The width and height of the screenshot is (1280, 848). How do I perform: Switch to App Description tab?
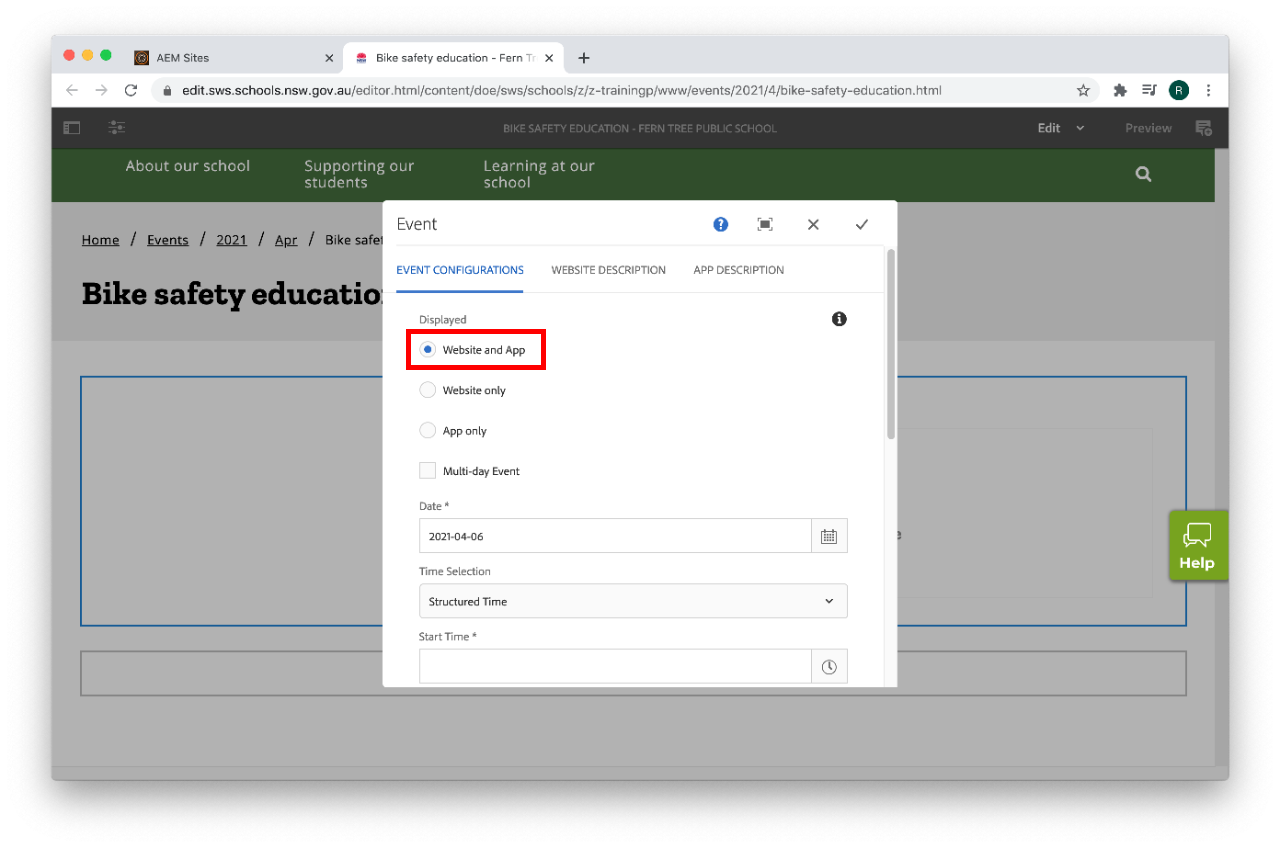(x=739, y=270)
